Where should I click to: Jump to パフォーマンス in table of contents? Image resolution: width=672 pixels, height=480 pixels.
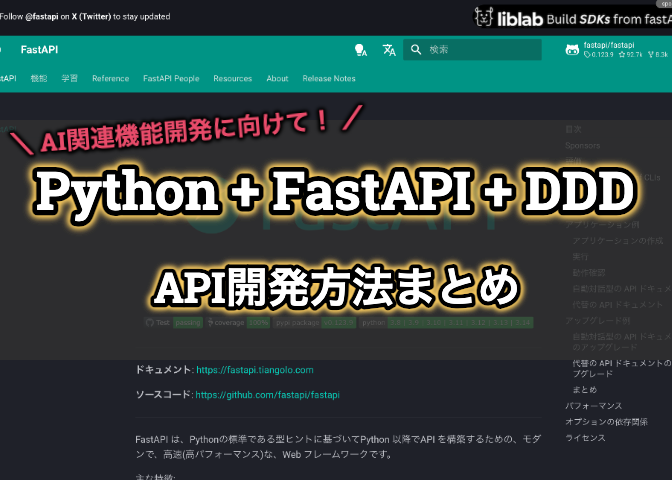tap(593, 406)
